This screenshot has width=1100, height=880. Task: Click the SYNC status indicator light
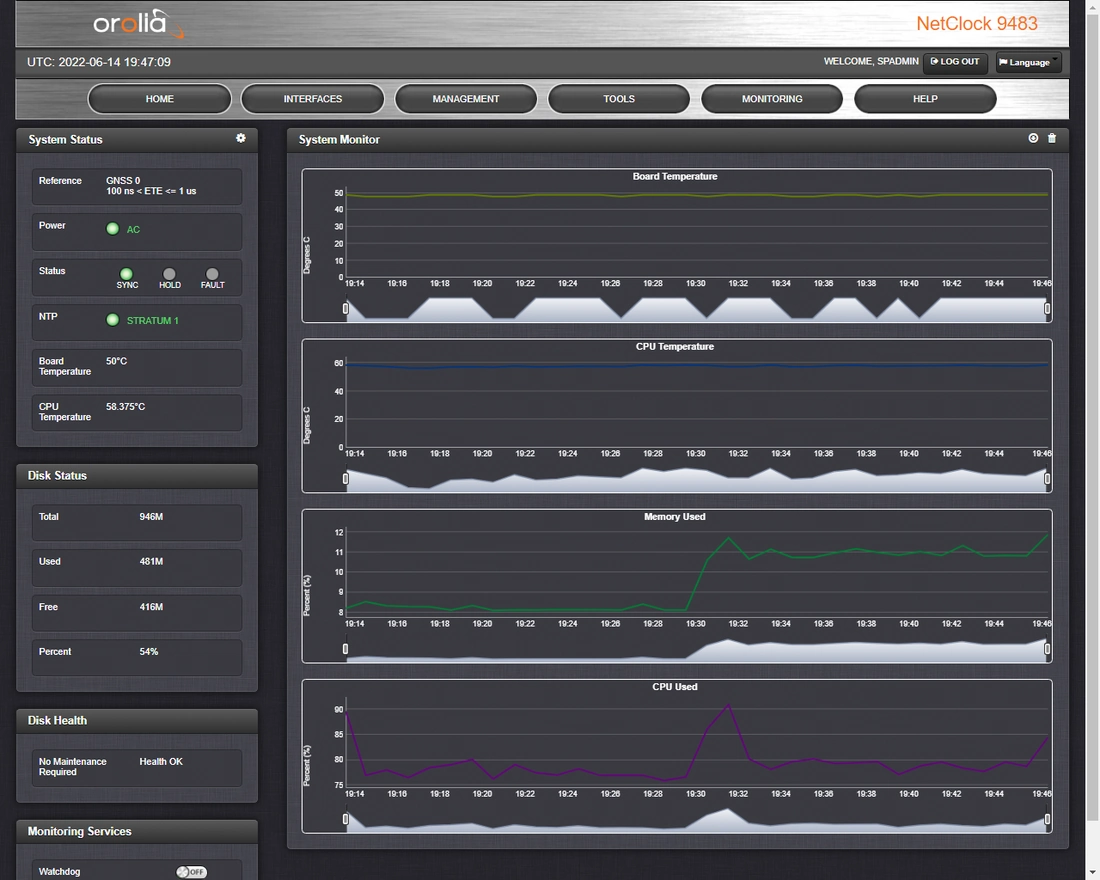click(126, 274)
